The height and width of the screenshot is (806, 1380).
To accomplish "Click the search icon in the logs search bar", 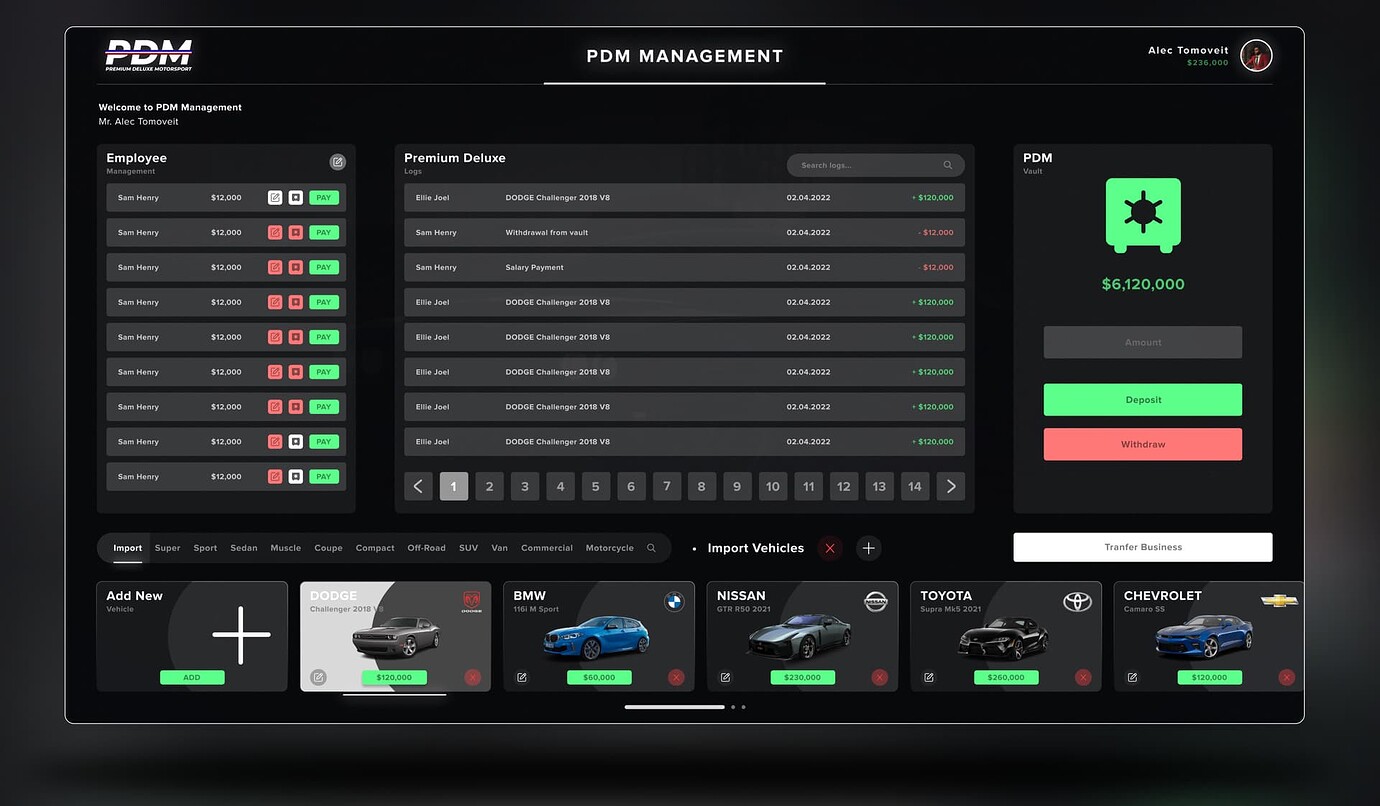I will tap(947, 164).
